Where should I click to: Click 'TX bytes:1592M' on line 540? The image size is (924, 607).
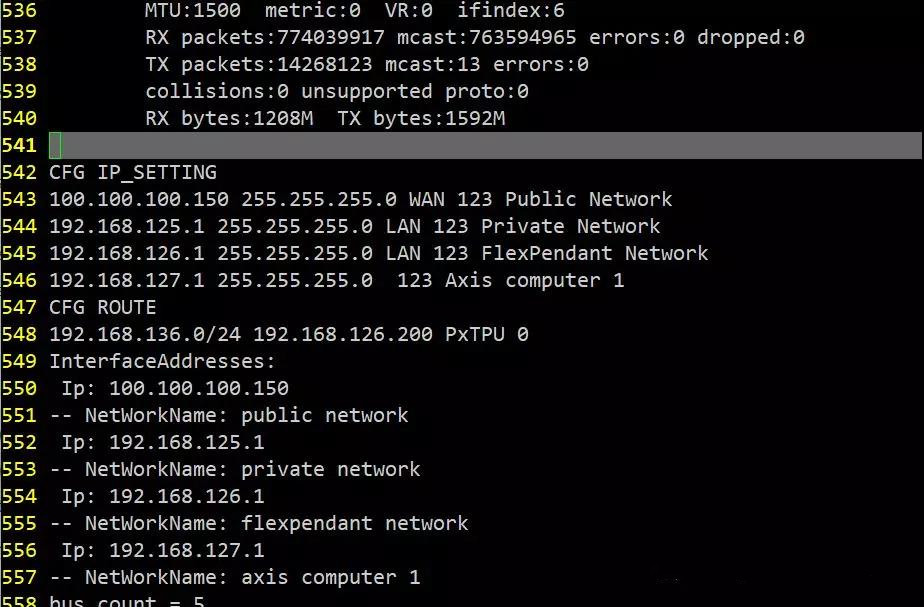point(421,118)
